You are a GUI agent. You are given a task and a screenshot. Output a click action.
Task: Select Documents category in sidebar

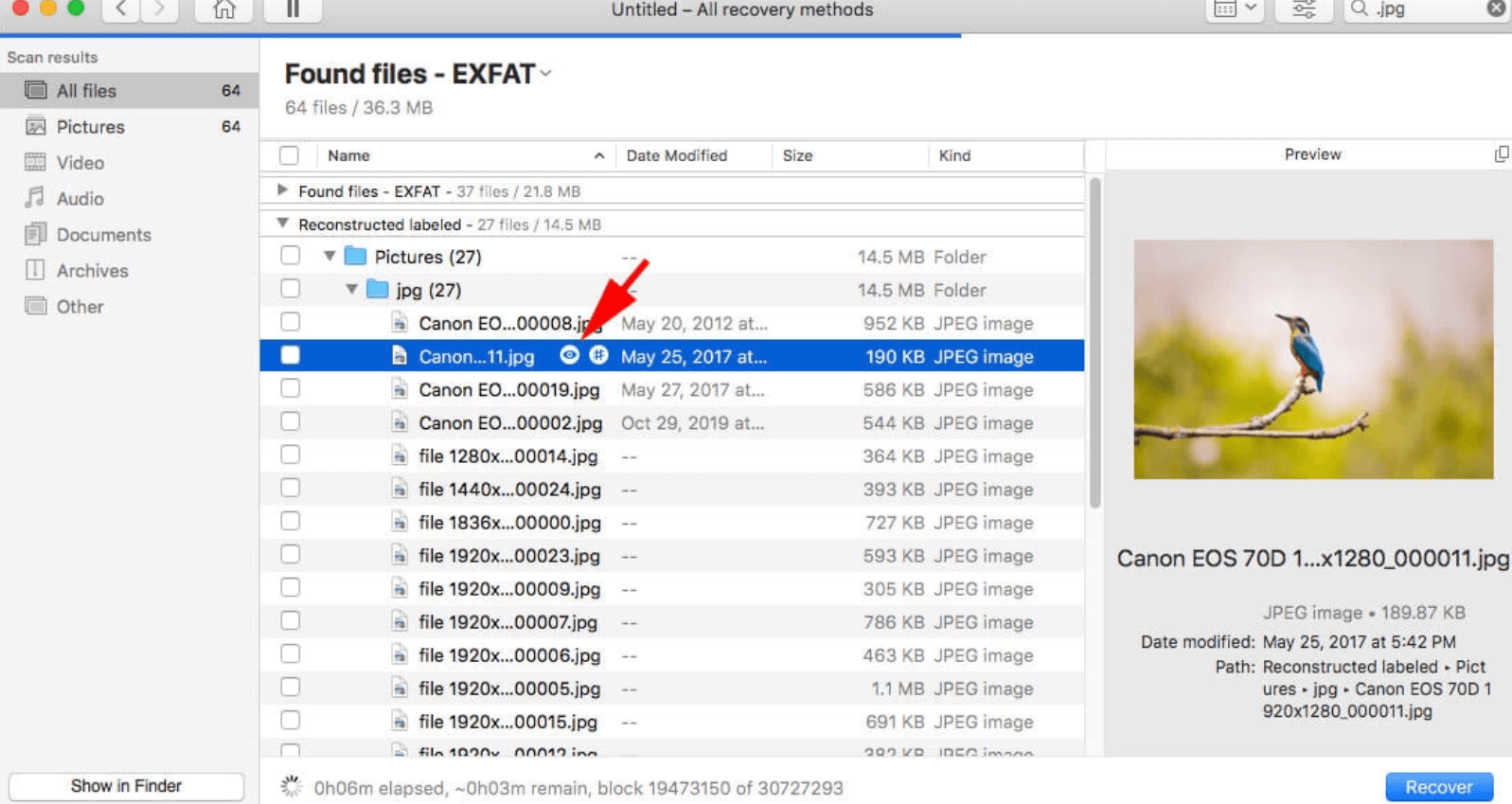[x=130, y=235]
